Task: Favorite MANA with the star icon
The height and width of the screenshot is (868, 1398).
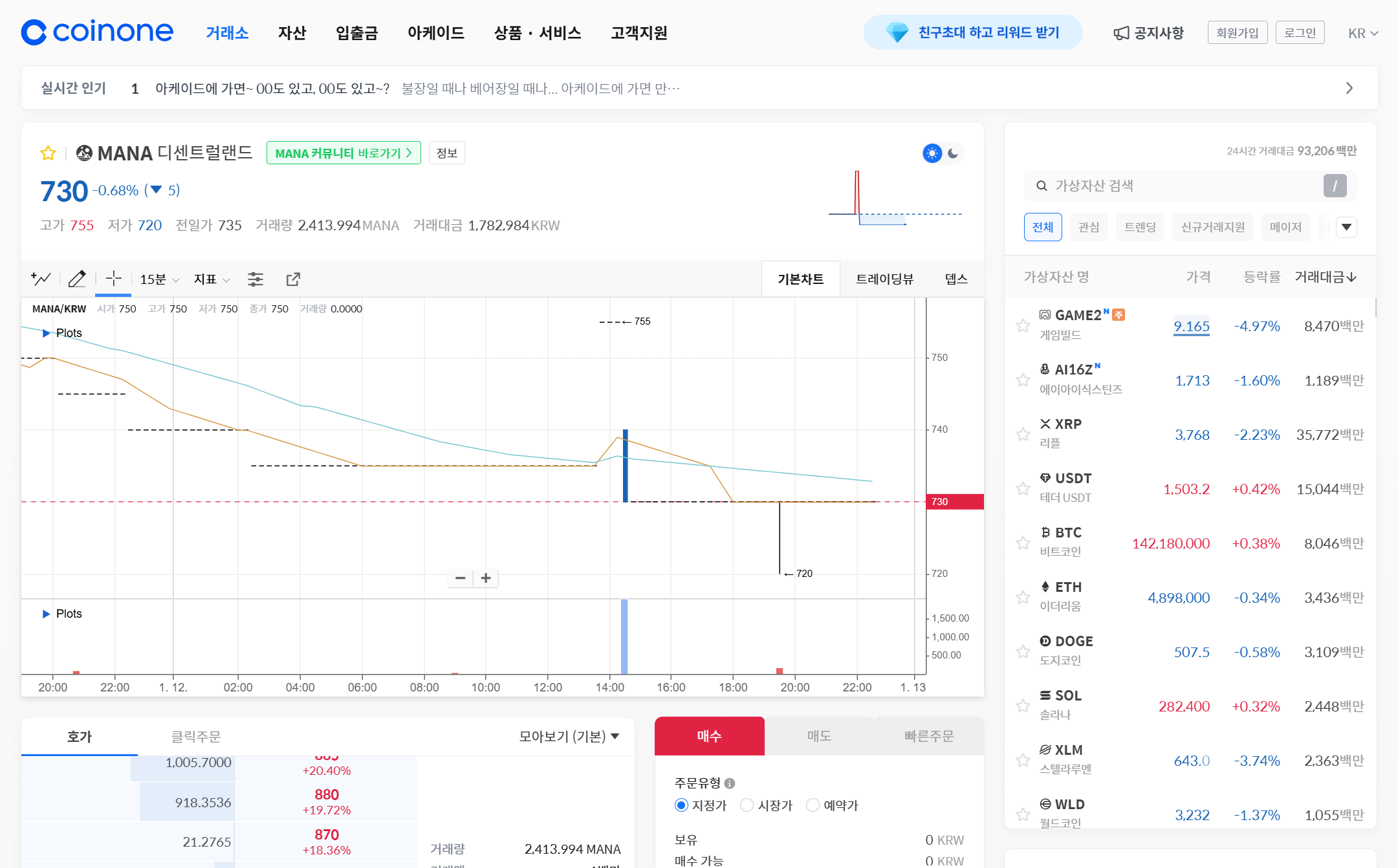Action: pyautogui.click(x=48, y=153)
